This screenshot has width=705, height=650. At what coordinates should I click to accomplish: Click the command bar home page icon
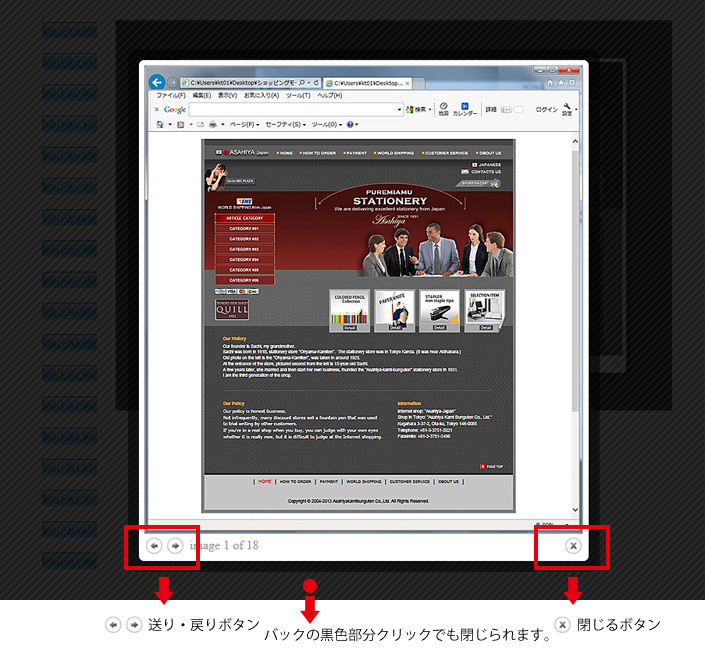point(160,125)
